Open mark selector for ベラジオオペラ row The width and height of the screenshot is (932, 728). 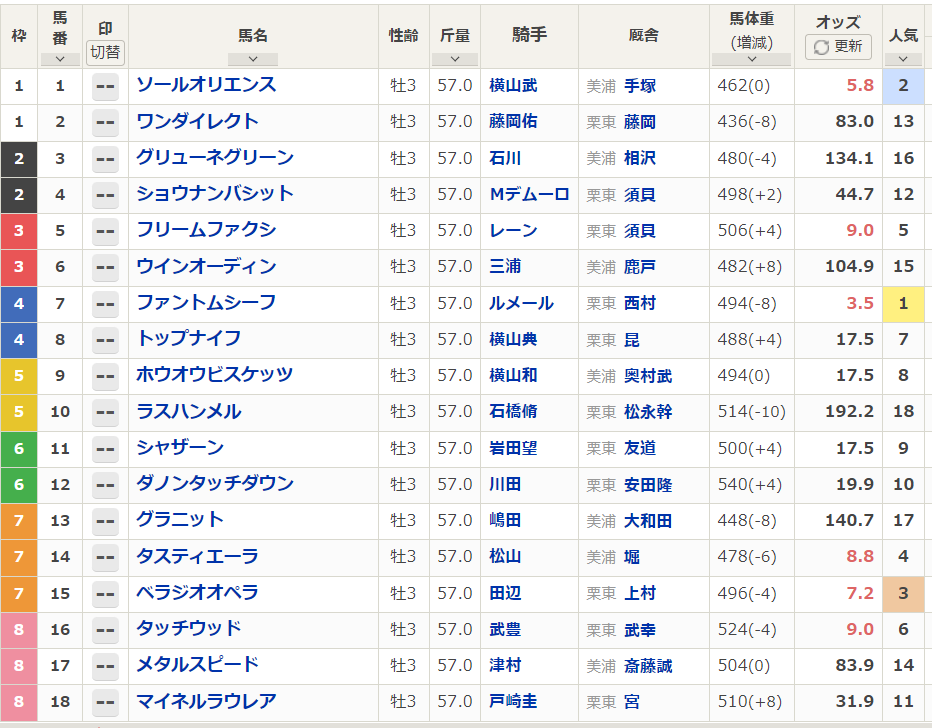(105, 594)
